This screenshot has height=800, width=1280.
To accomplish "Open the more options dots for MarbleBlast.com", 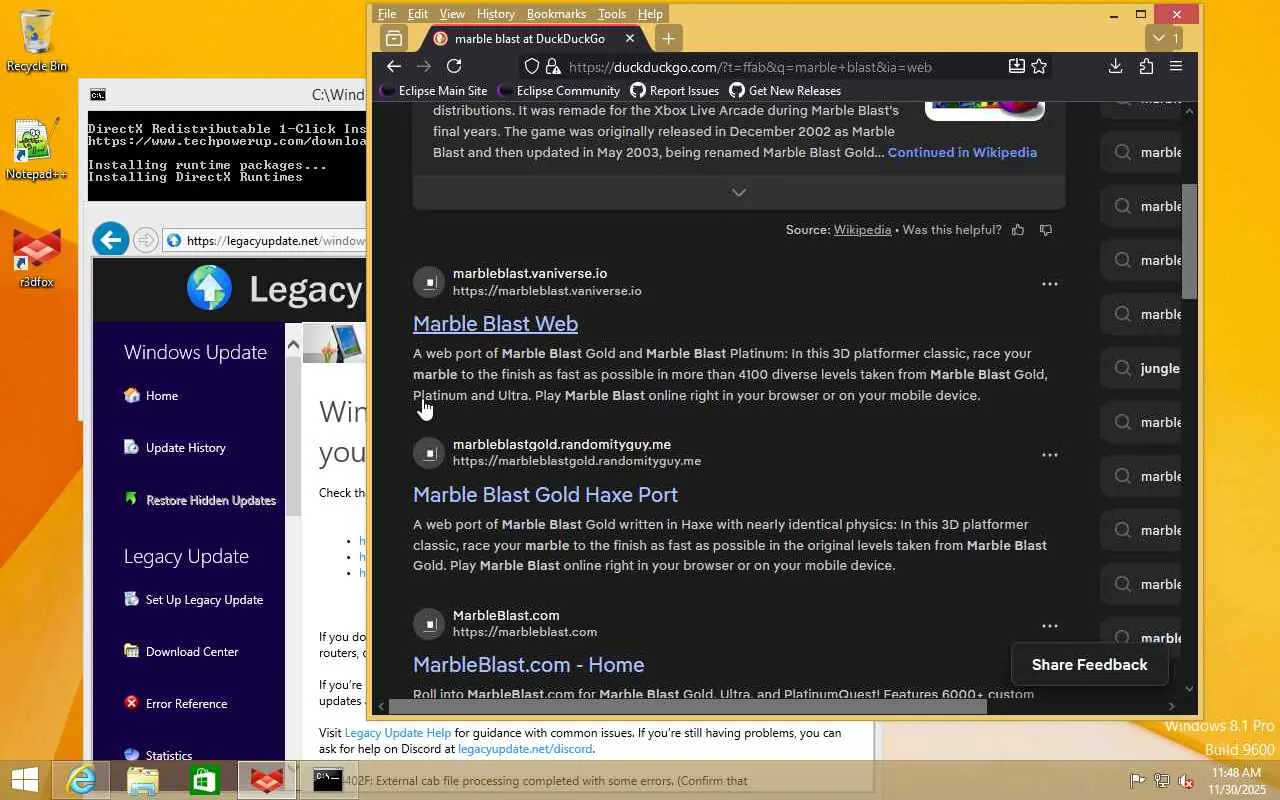I will pyautogui.click(x=1050, y=626).
